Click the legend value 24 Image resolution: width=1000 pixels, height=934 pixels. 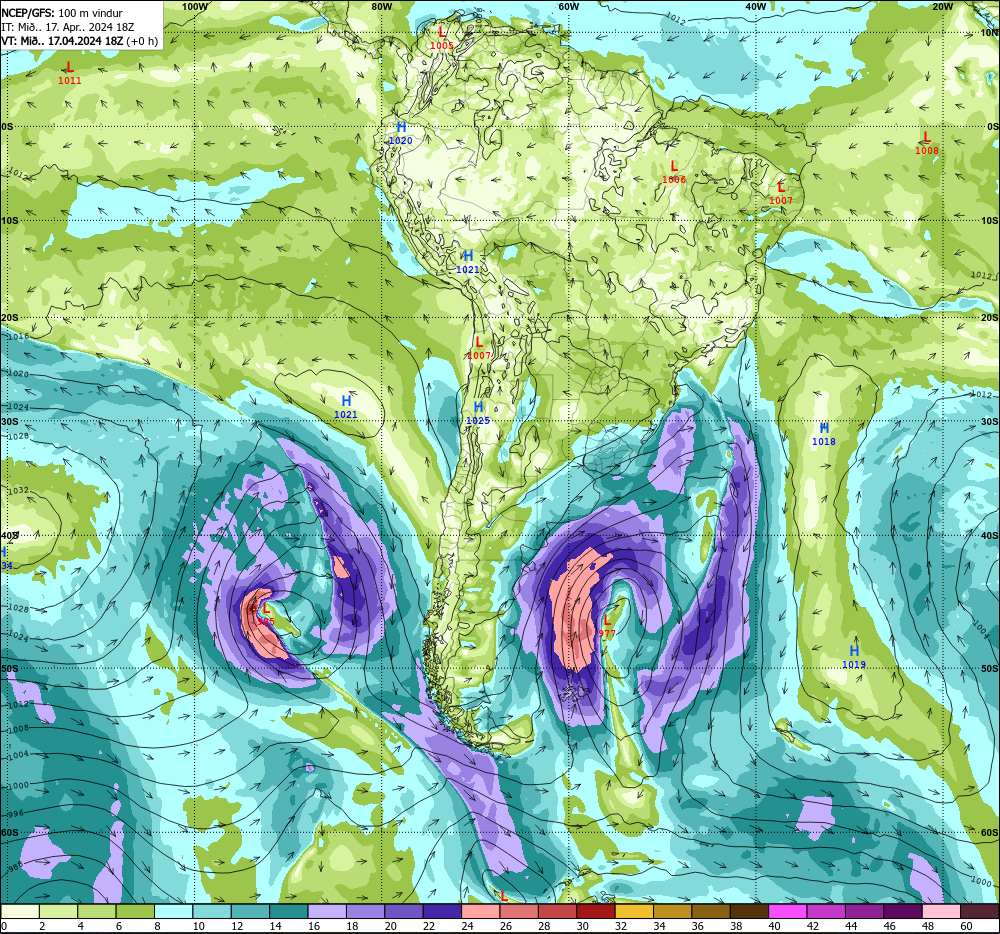click(467, 926)
